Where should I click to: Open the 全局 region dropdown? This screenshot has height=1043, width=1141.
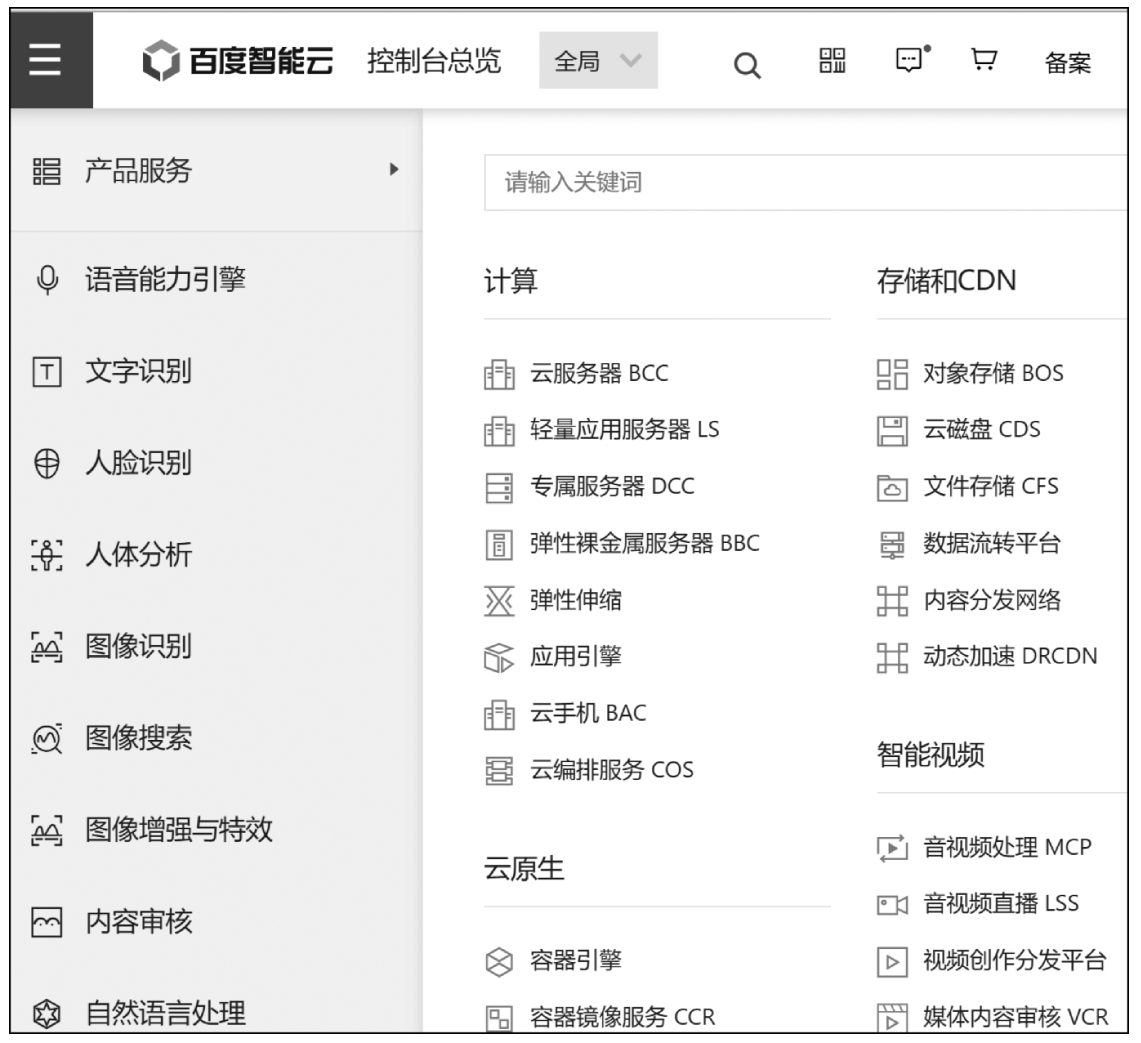[598, 60]
